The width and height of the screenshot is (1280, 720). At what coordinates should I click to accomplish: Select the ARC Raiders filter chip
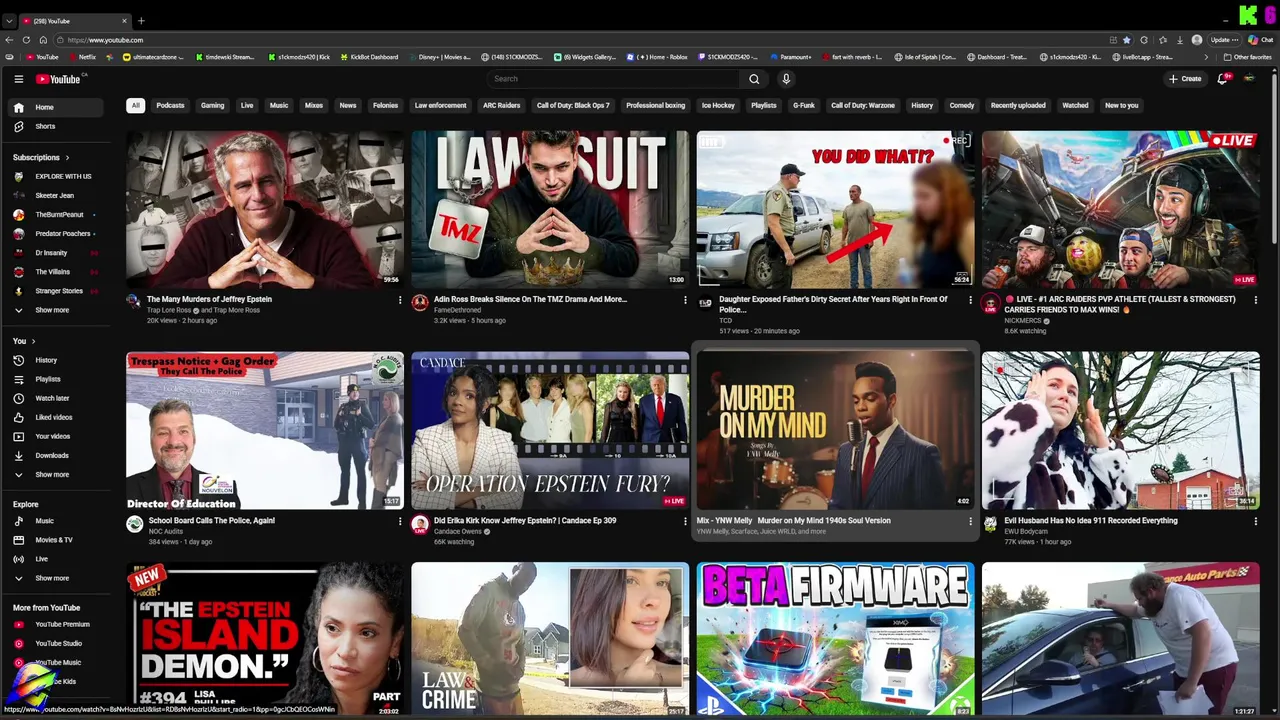pyautogui.click(x=501, y=105)
